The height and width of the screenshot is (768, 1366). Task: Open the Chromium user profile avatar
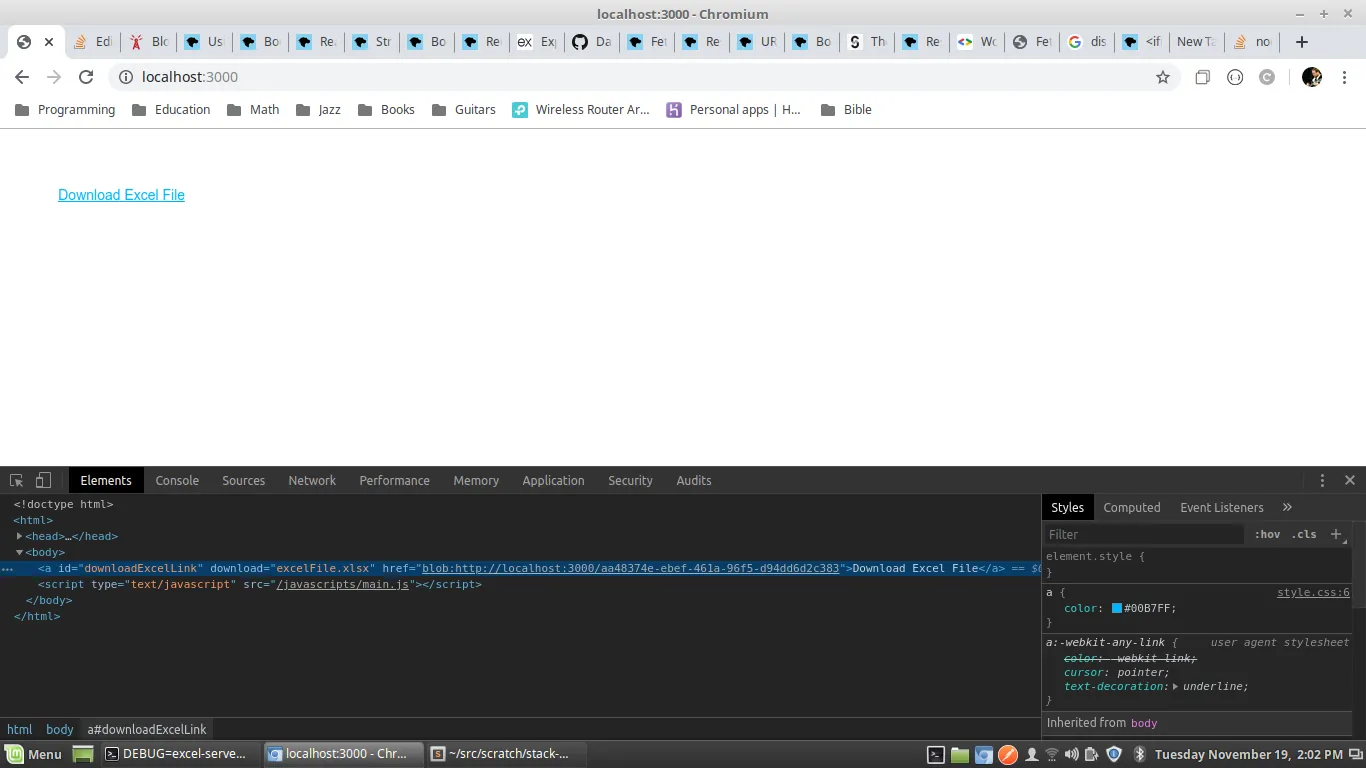(x=1312, y=77)
